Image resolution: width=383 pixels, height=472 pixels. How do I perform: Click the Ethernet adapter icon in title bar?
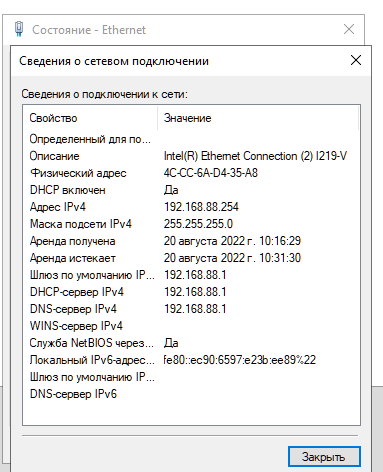pyautogui.click(x=19, y=29)
